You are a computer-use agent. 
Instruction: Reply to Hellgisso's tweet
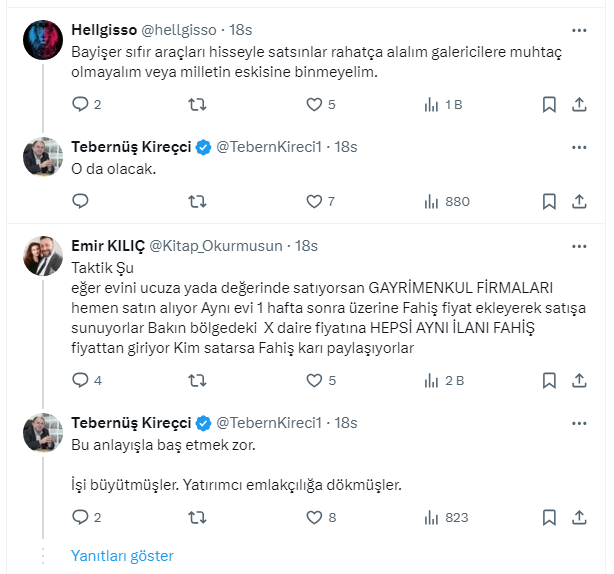coord(81,104)
